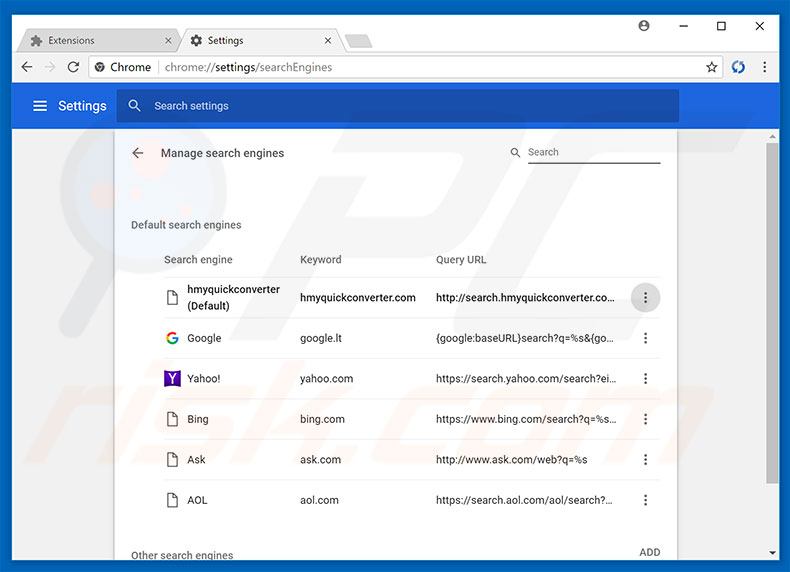790x572 pixels.
Task: Open the user profile icon in title bar
Action: click(644, 26)
